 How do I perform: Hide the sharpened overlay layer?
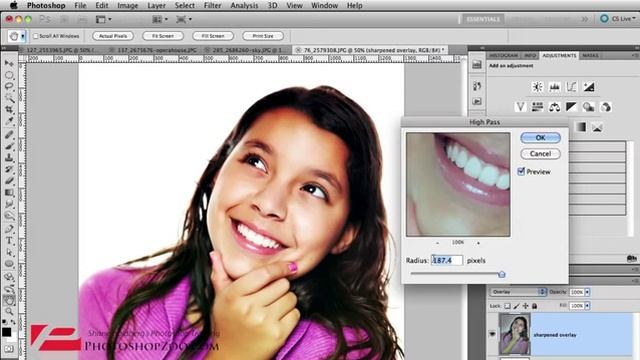(x=492, y=334)
